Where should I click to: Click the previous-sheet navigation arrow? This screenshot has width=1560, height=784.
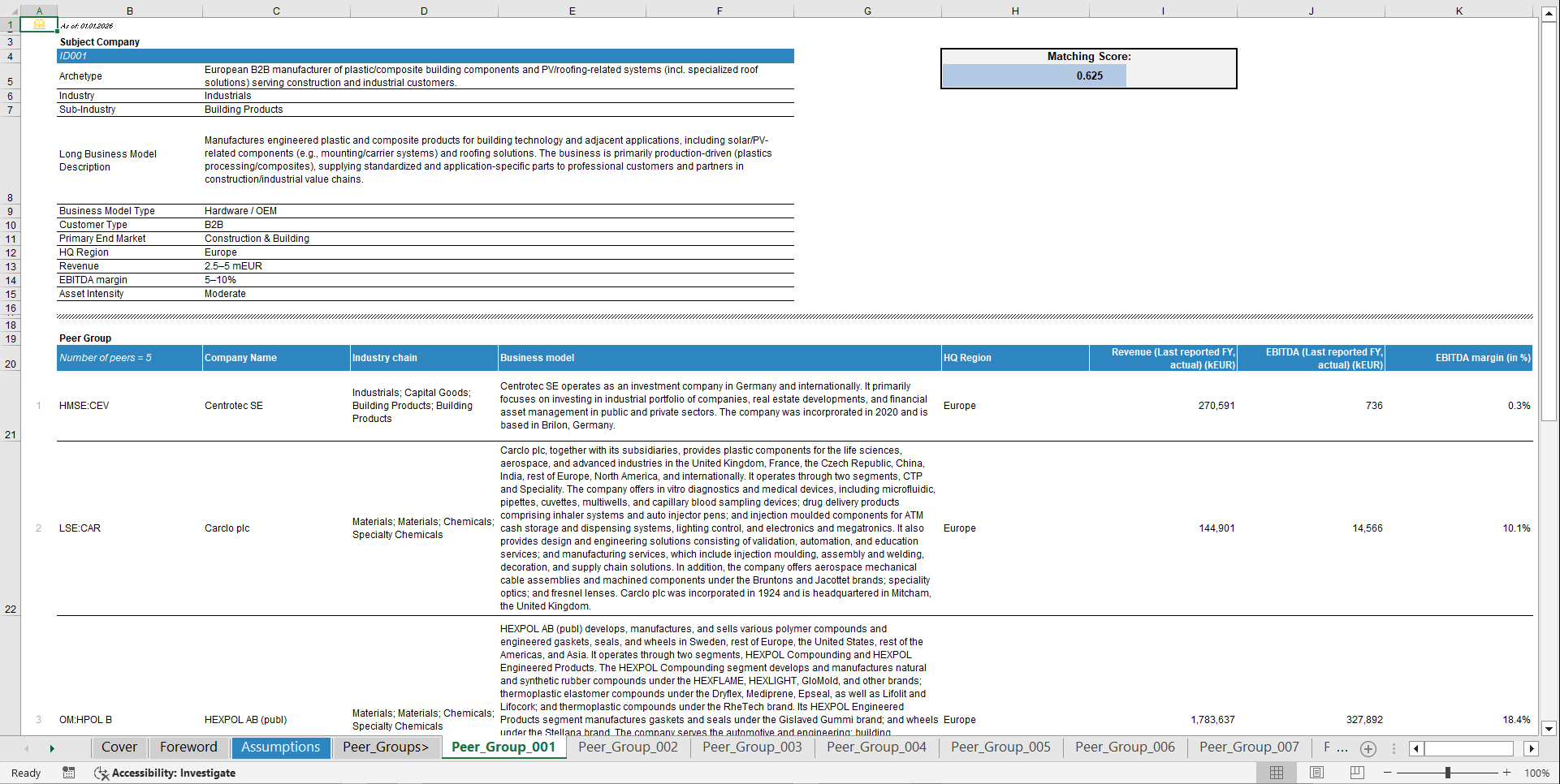pos(27,748)
